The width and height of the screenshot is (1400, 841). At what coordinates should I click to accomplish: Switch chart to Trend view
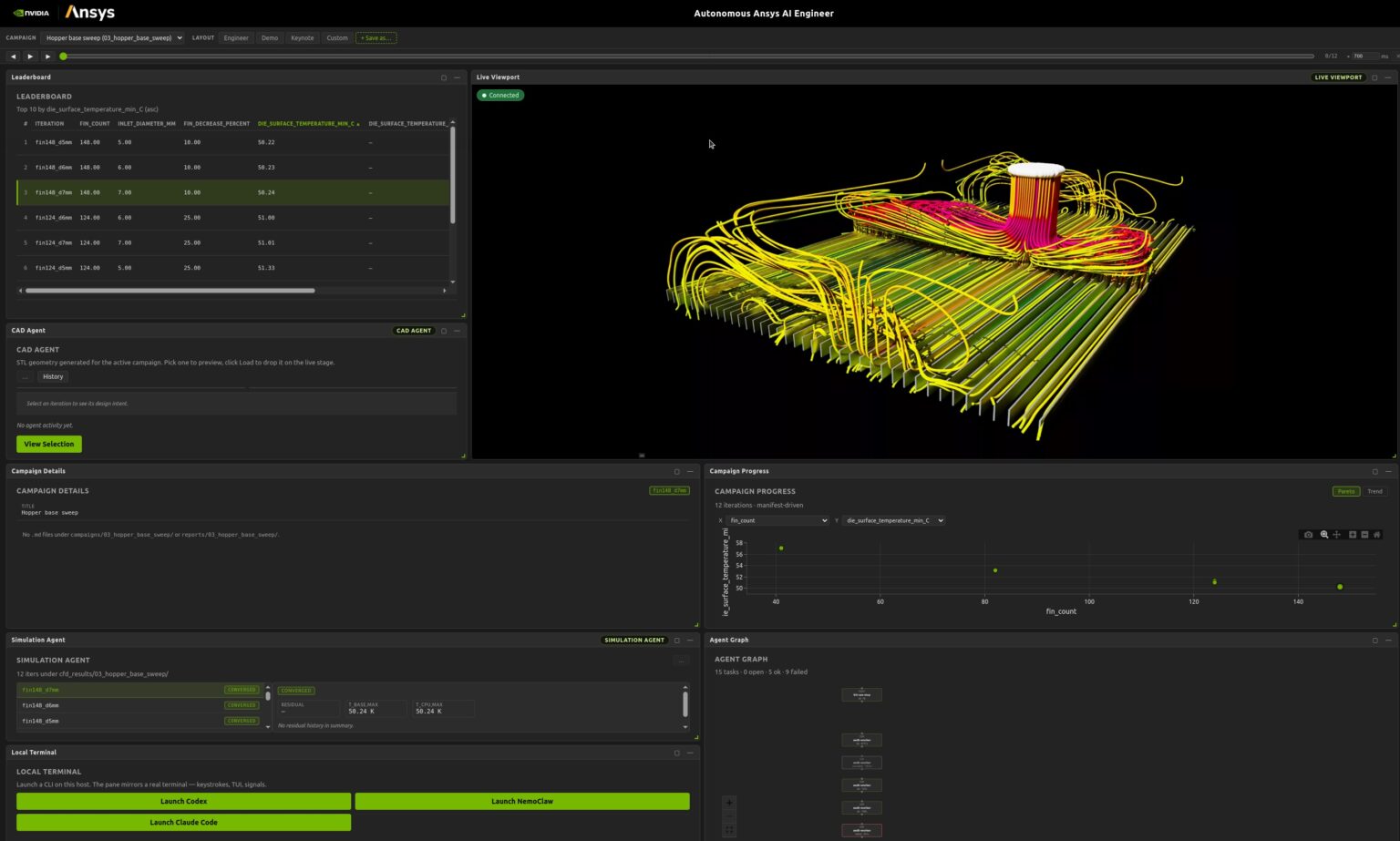(1374, 491)
